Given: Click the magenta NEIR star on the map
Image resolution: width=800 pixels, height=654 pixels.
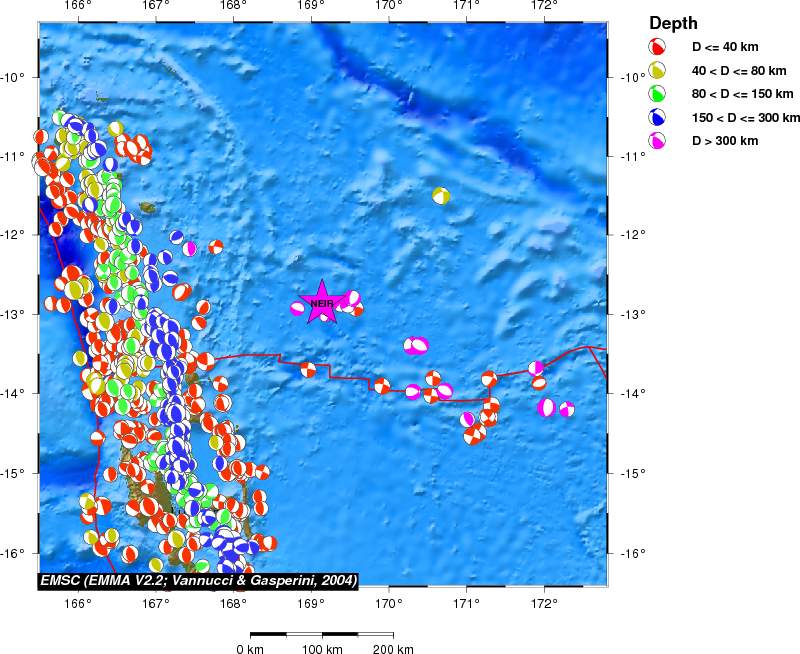Looking at the screenshot, I should point(322,303).
